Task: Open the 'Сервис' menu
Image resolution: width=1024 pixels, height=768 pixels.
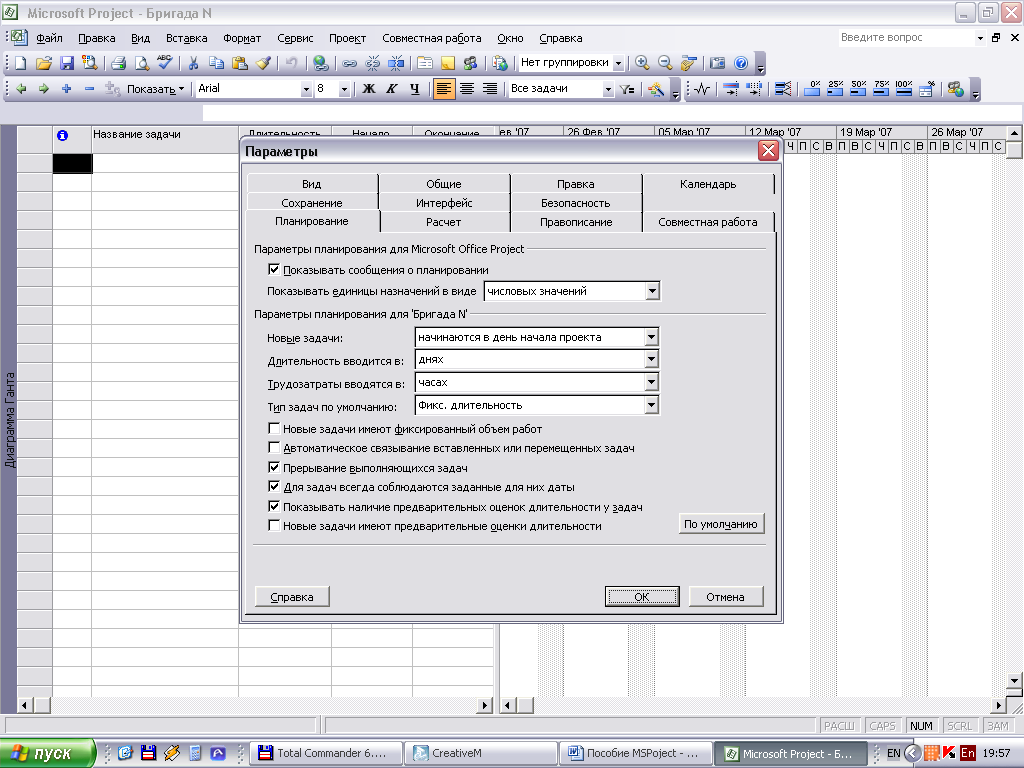Action: click(x=295, y=38)
